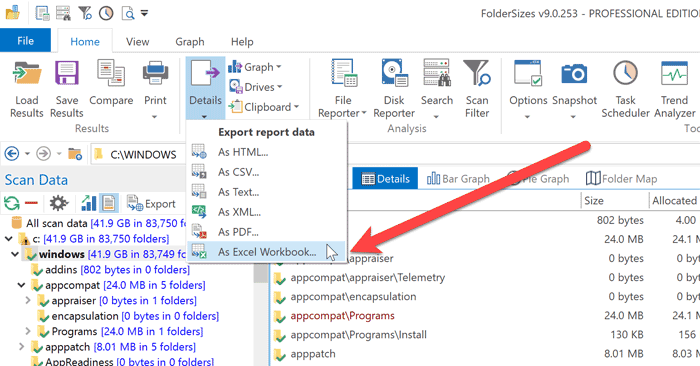Collapse the appcompat tree folder
Image resolution: width=700 pixels, height=366 pixels.
21,285
